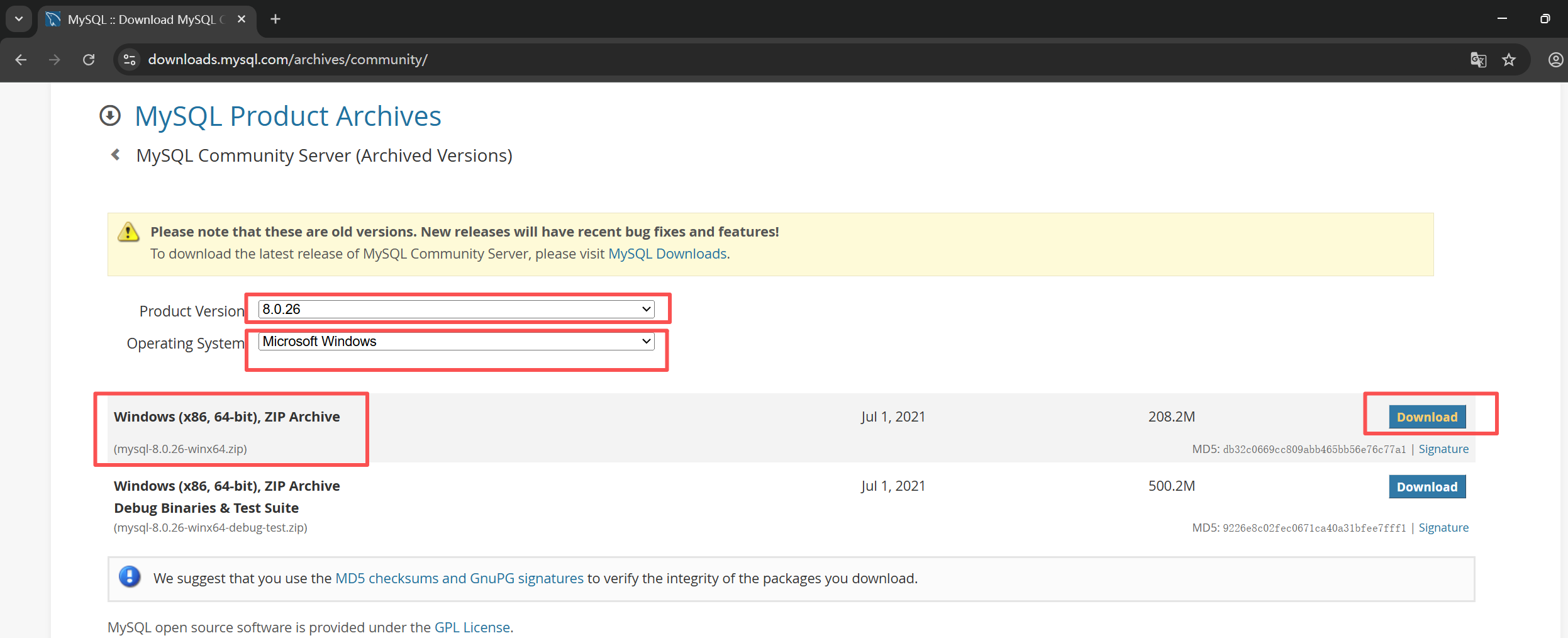
Task: Click the "Operating System:" label
Action: 186,344
